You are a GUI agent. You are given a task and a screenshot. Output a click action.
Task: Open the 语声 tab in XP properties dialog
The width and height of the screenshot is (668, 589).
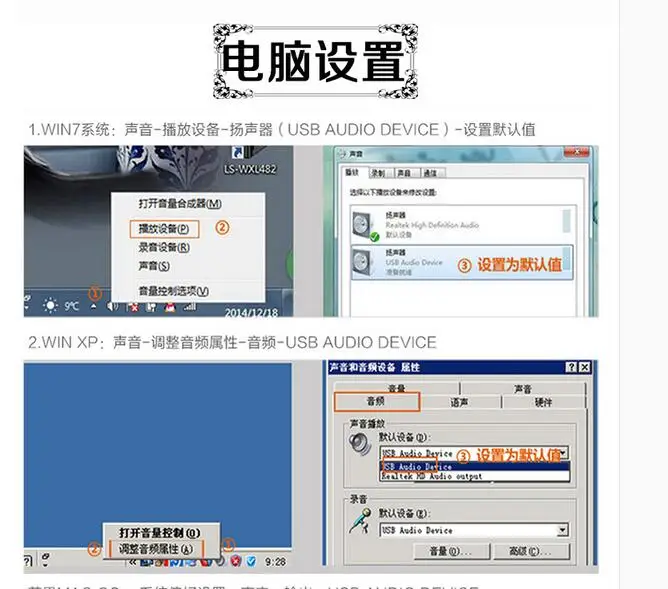point(459,402)
